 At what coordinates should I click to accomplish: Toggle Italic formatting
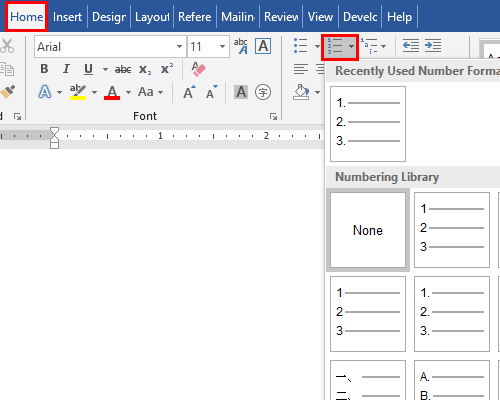[x=66, y=69]
